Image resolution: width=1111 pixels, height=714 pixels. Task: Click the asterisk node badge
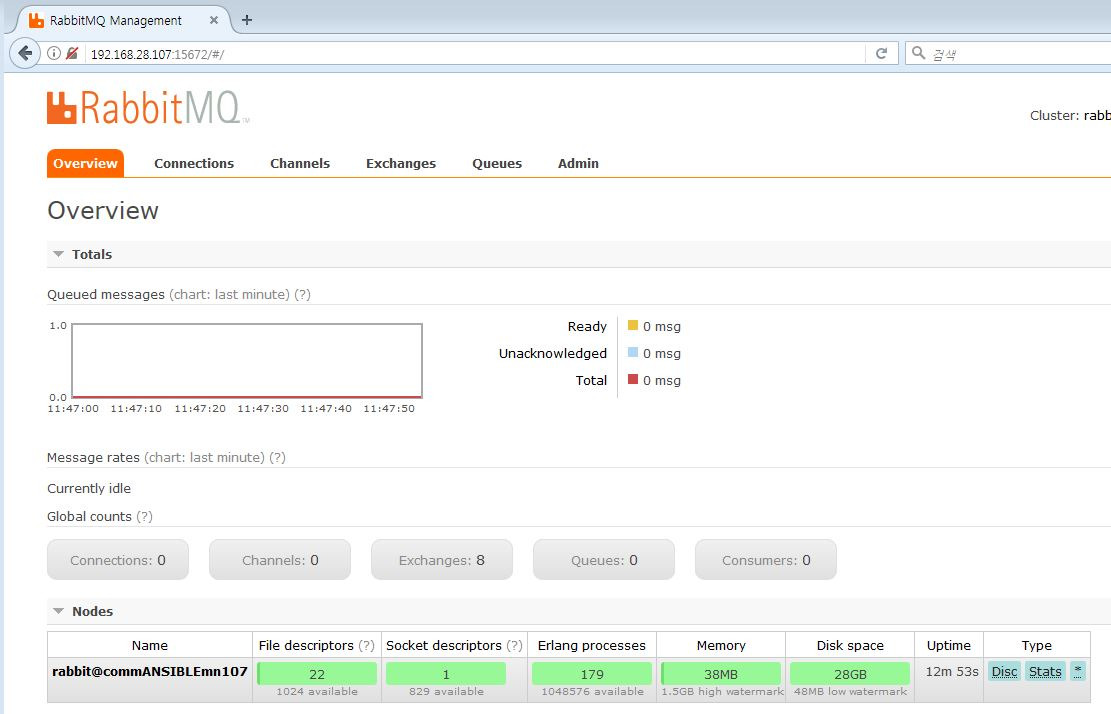(1078, 671)
